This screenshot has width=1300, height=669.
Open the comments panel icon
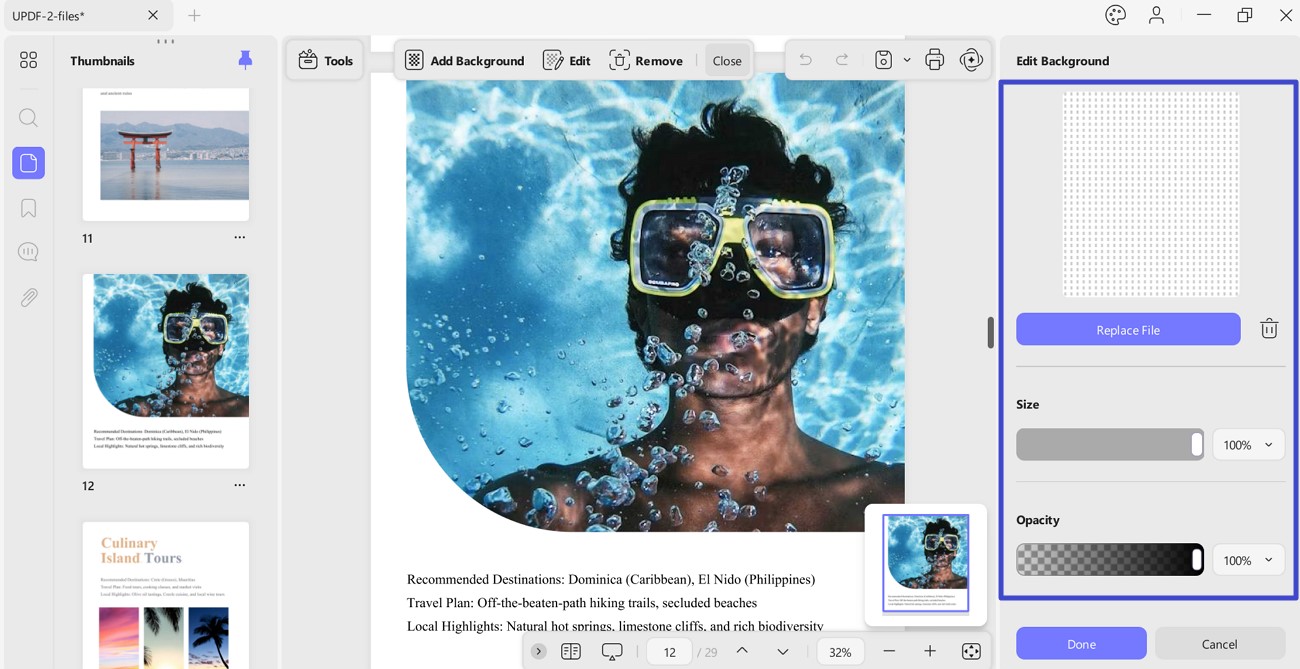point(28,252)
